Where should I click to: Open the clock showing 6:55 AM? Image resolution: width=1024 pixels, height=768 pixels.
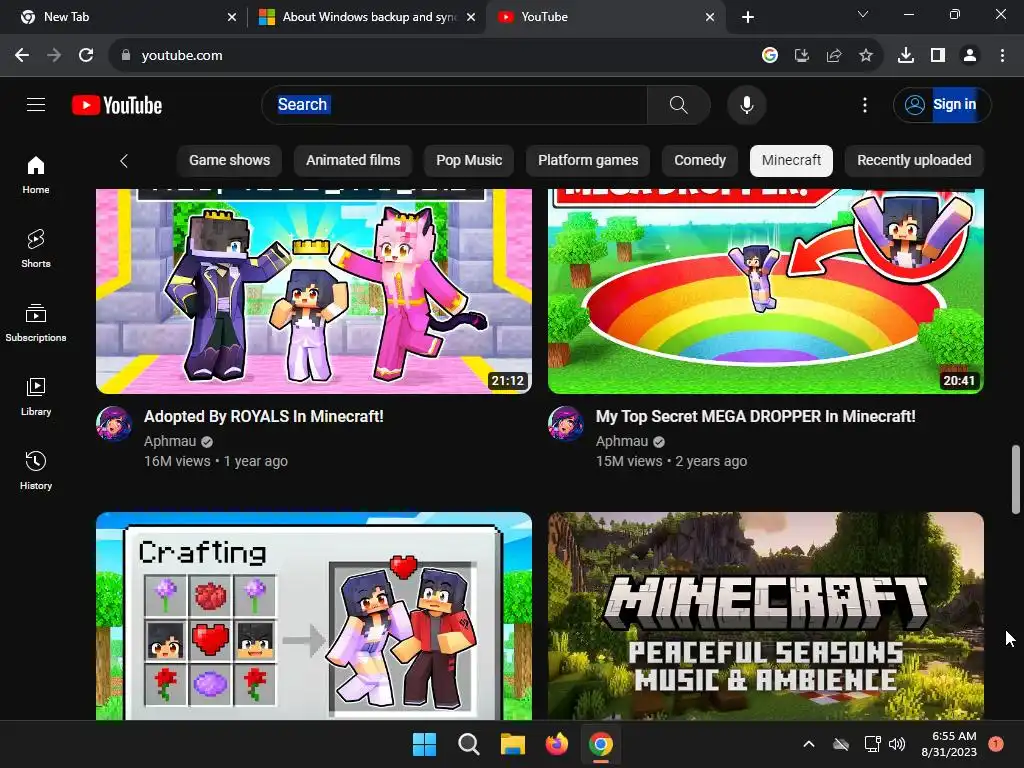coord(949,744)
